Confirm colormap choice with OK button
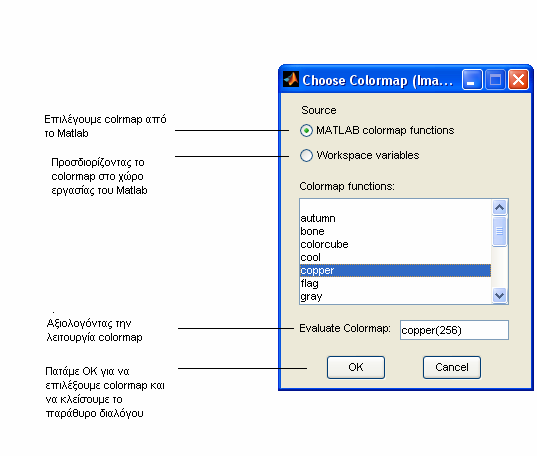The width and height of the screenshot is (537, 456). (356, 367)
